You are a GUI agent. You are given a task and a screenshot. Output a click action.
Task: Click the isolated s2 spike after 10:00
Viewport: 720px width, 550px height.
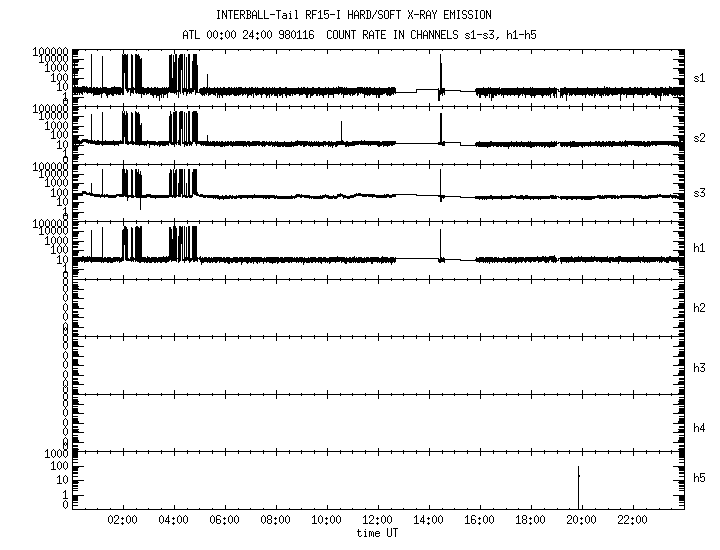341,132
